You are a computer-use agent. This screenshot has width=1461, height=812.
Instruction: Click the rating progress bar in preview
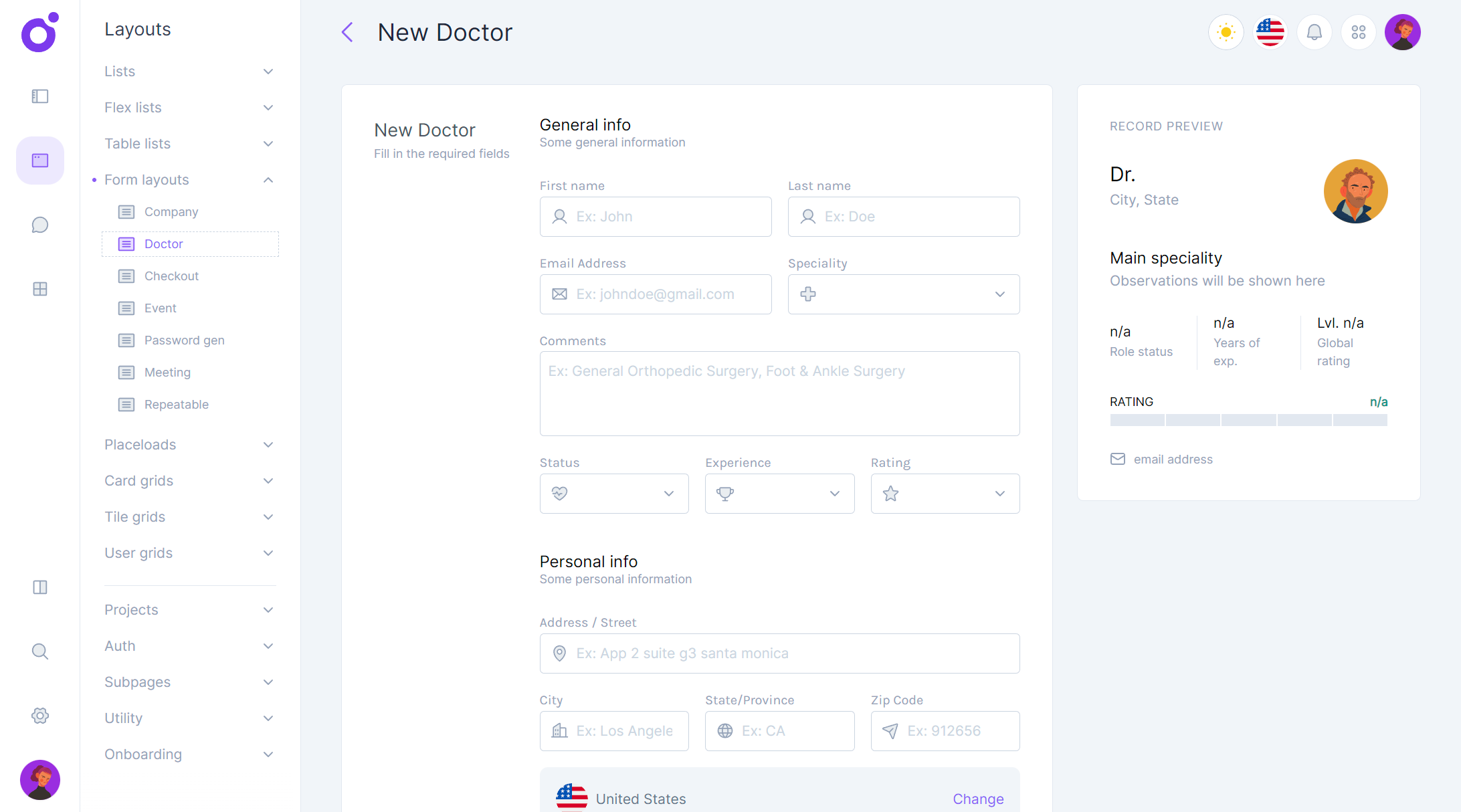(x=1248, y=420)
